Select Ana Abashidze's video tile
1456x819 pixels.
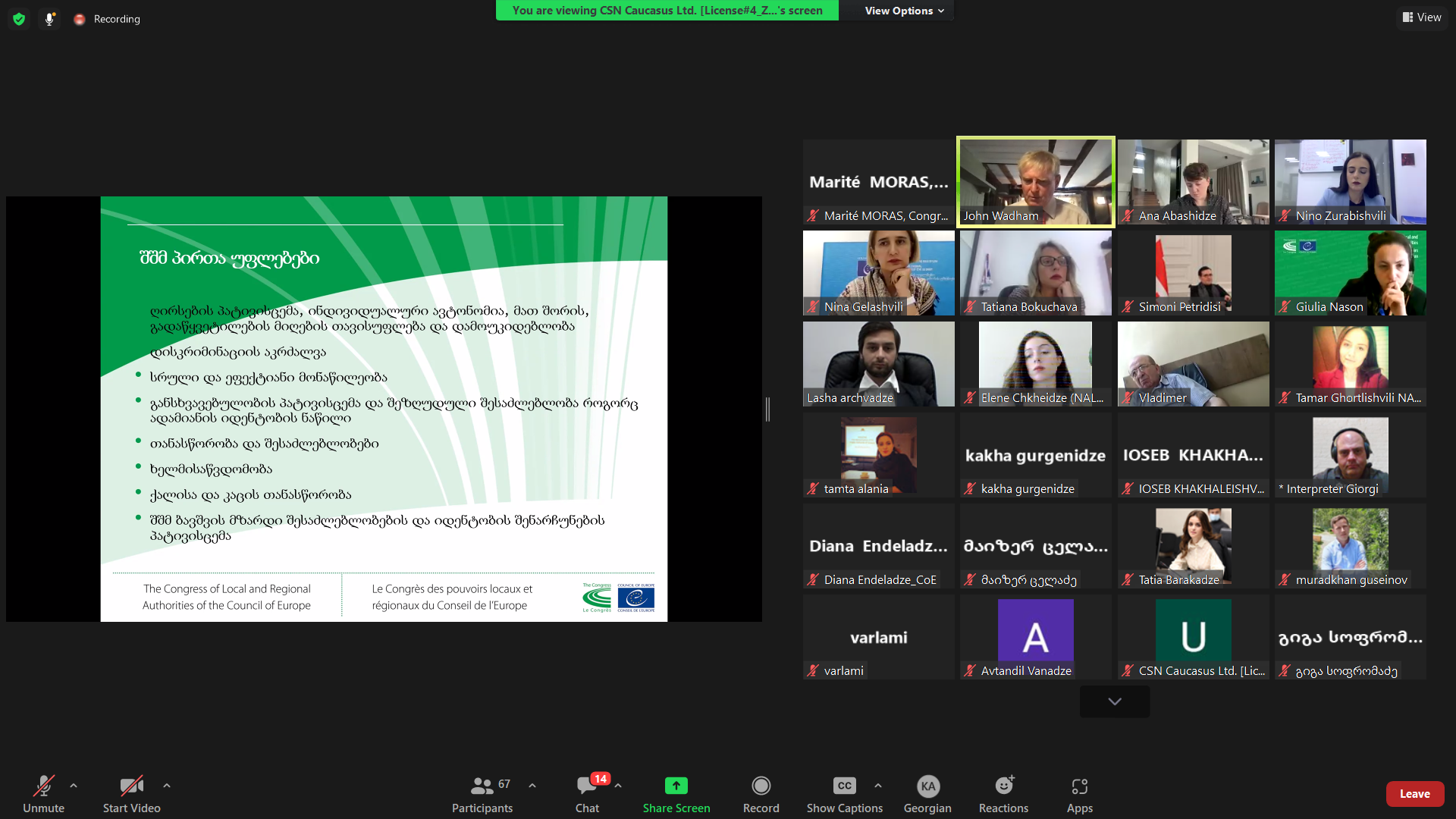(x=1193, y=182)
